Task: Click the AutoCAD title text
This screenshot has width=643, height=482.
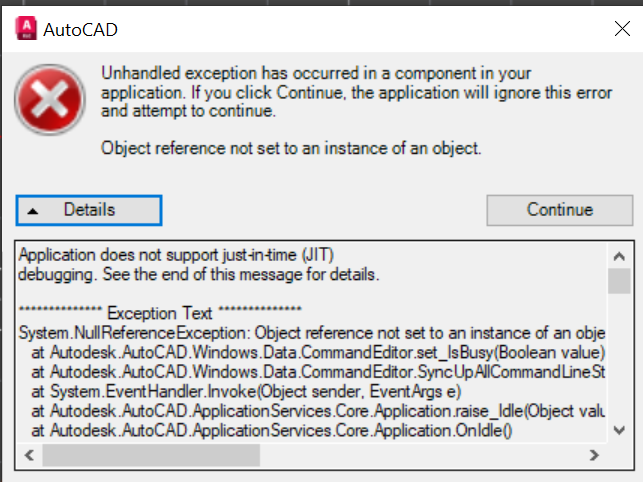Action: coord(80,29)
